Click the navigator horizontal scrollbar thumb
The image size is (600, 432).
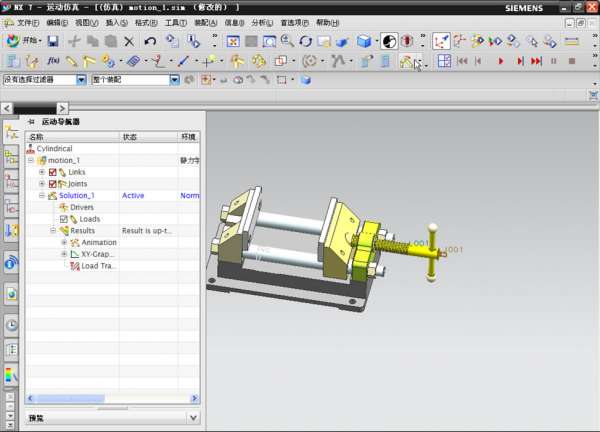coord(70,398)
